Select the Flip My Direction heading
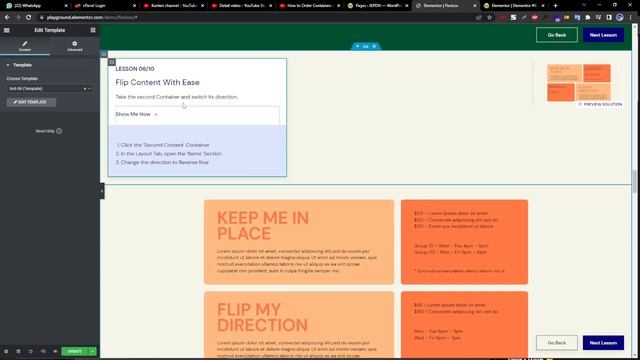This screenshot has height=360, width=640. [262, 318]
